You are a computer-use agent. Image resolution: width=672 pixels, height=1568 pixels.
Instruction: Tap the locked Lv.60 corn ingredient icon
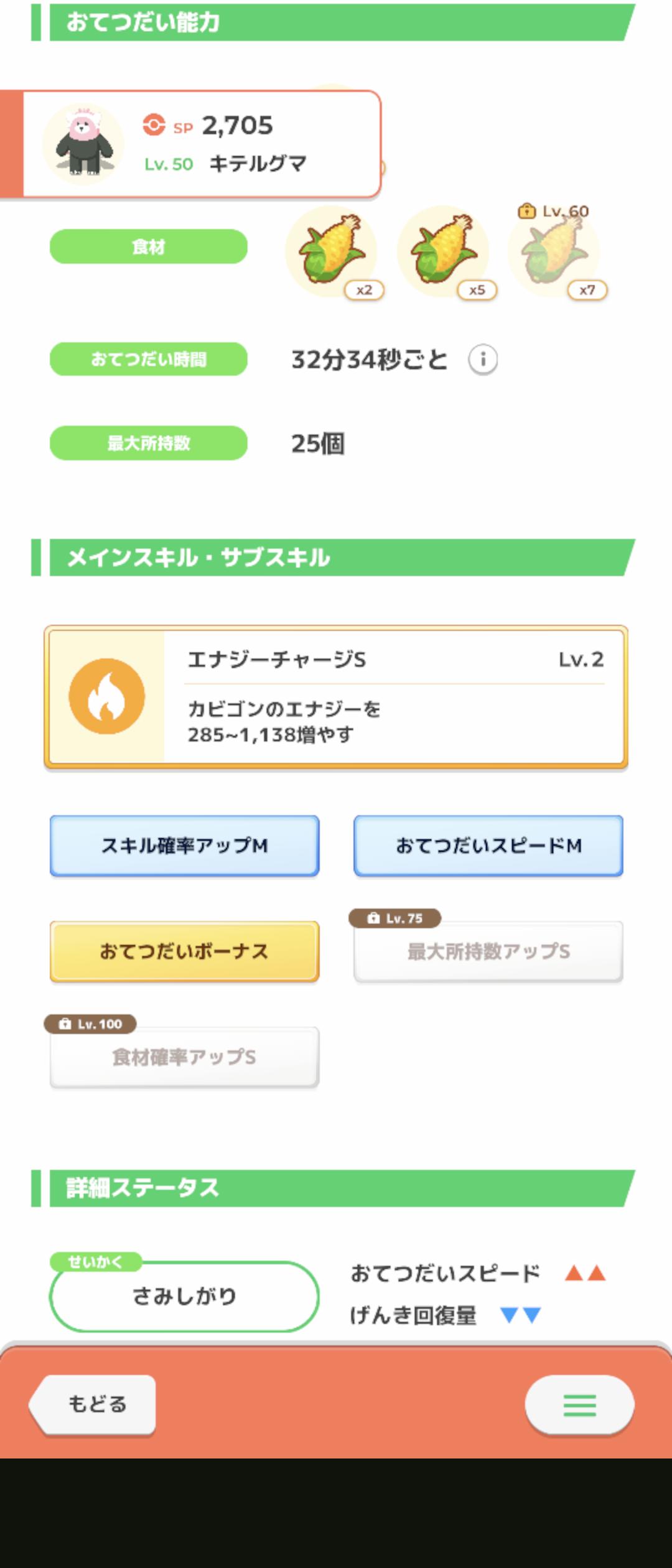(x=554, y=251)
